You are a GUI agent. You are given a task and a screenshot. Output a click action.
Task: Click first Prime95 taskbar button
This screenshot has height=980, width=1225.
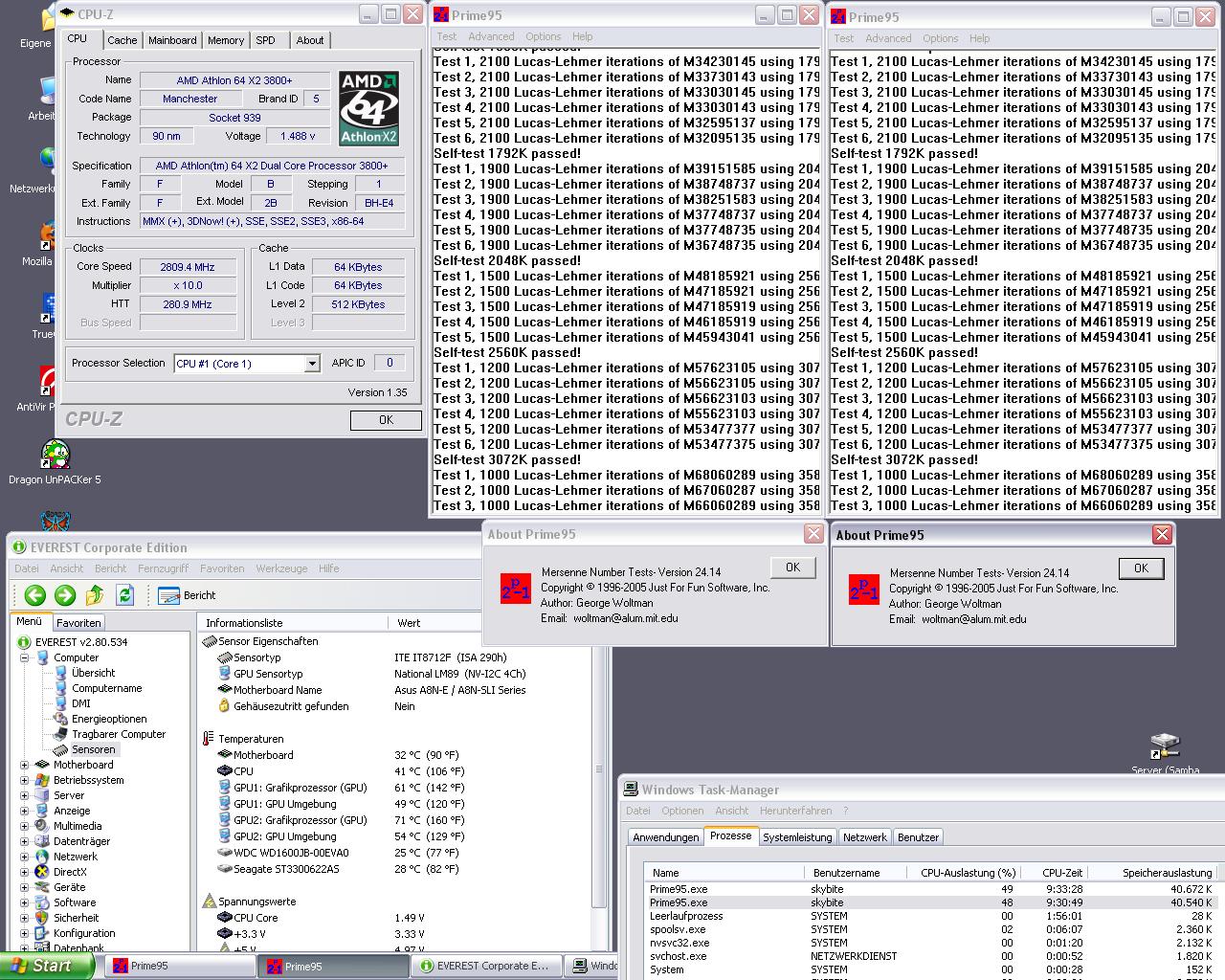coord(179,966)
